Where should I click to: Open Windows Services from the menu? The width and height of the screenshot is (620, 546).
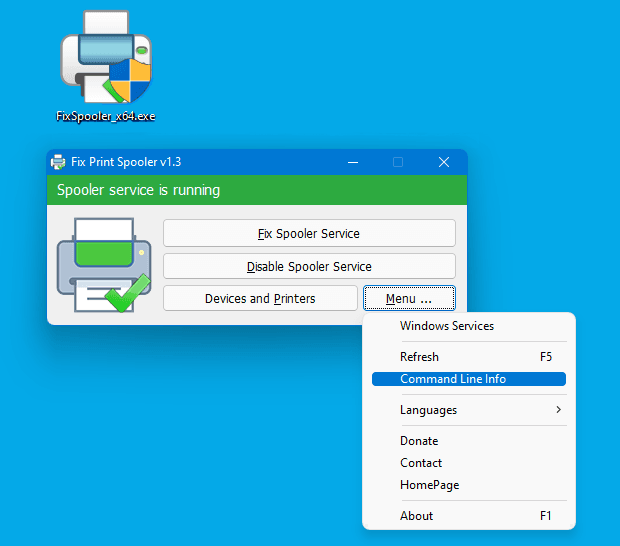446,326
